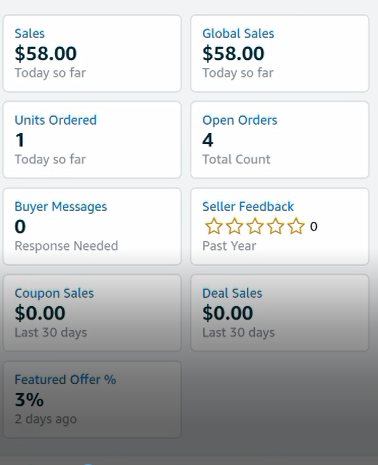Viewport: 378px width, 465px height.
Task: Click the $58.00 Global Sales amount
Action: (x=233, y=53)
